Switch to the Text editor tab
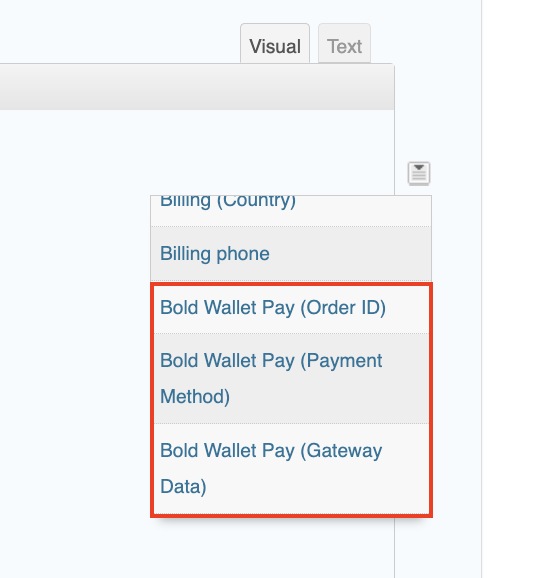The image size is (542, 578). (344, 44)
